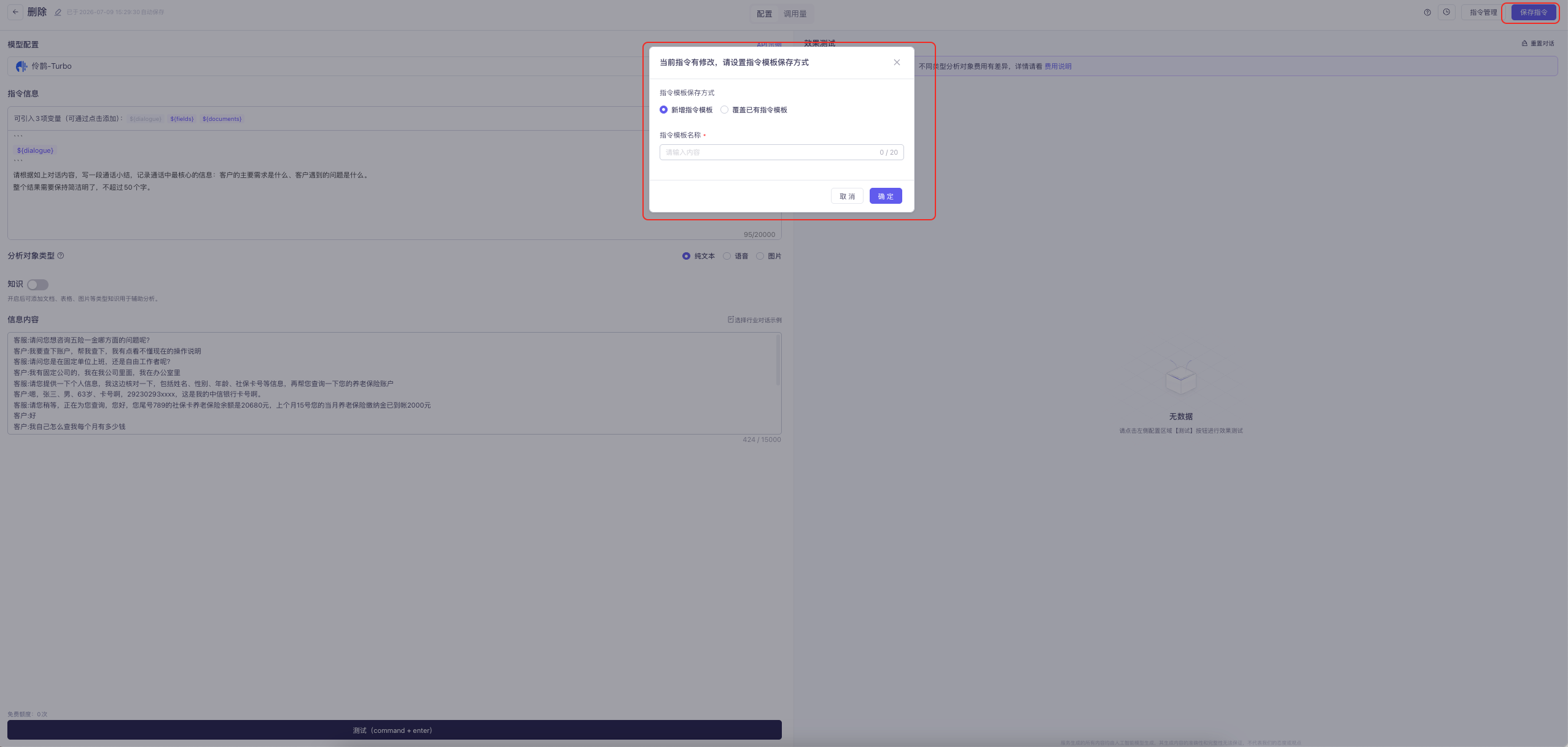Click the 保存指令 button

[1534, 12]
